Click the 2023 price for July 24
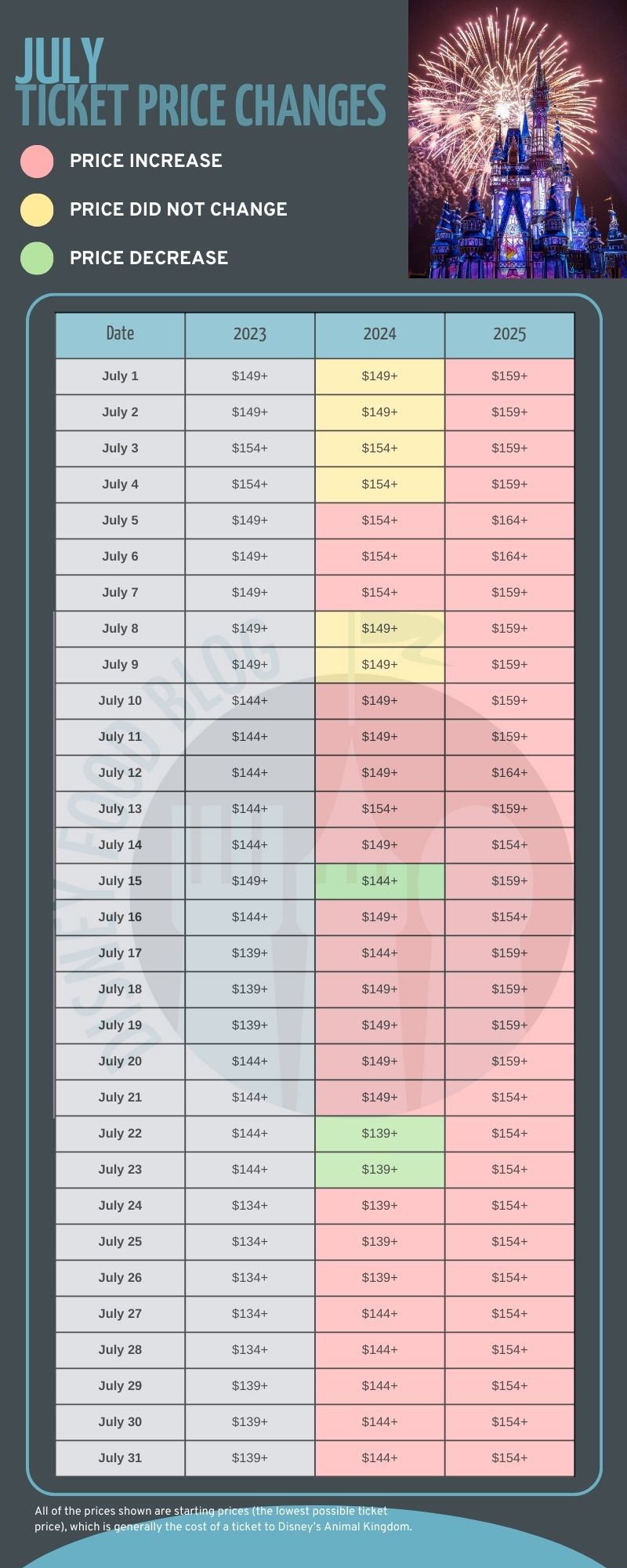627x1568 pixels. coord(250,1206)
